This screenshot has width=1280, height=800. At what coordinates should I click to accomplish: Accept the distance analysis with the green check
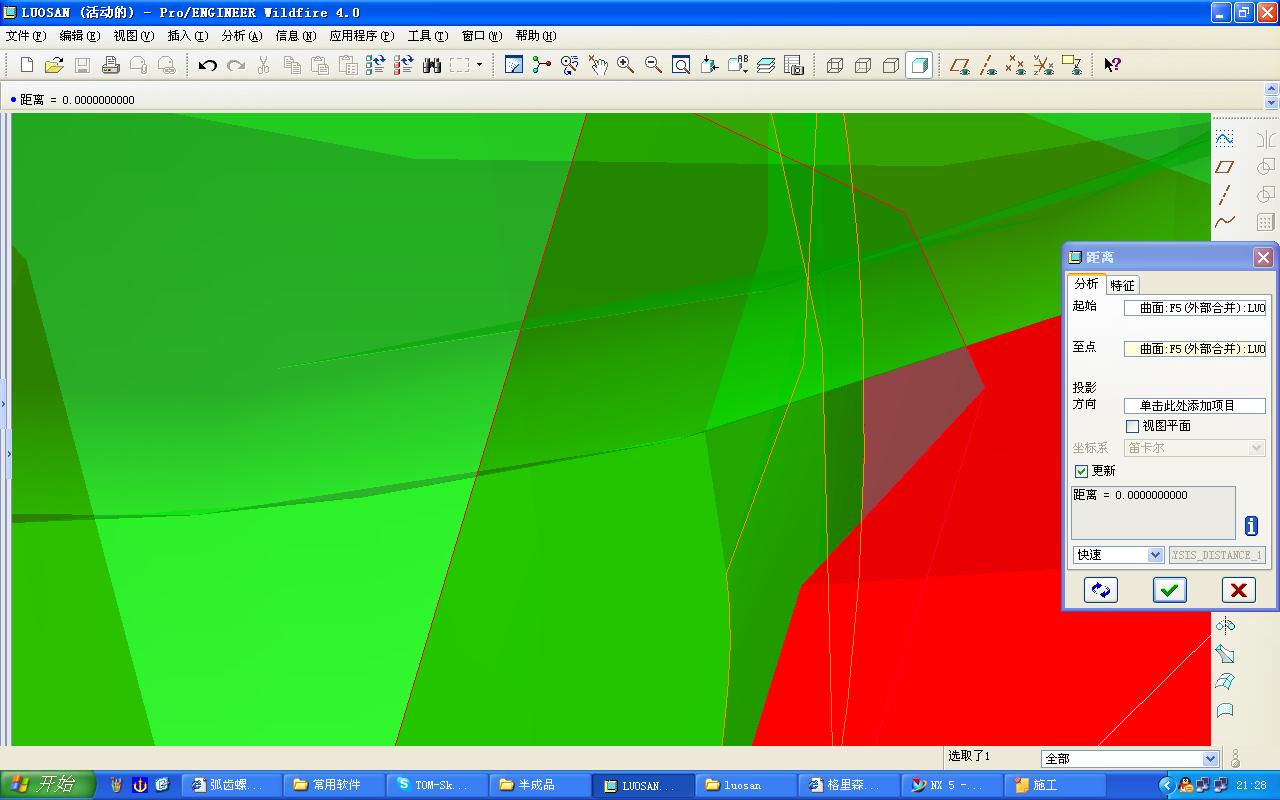pyautogui.click(x=1169, y=590)
